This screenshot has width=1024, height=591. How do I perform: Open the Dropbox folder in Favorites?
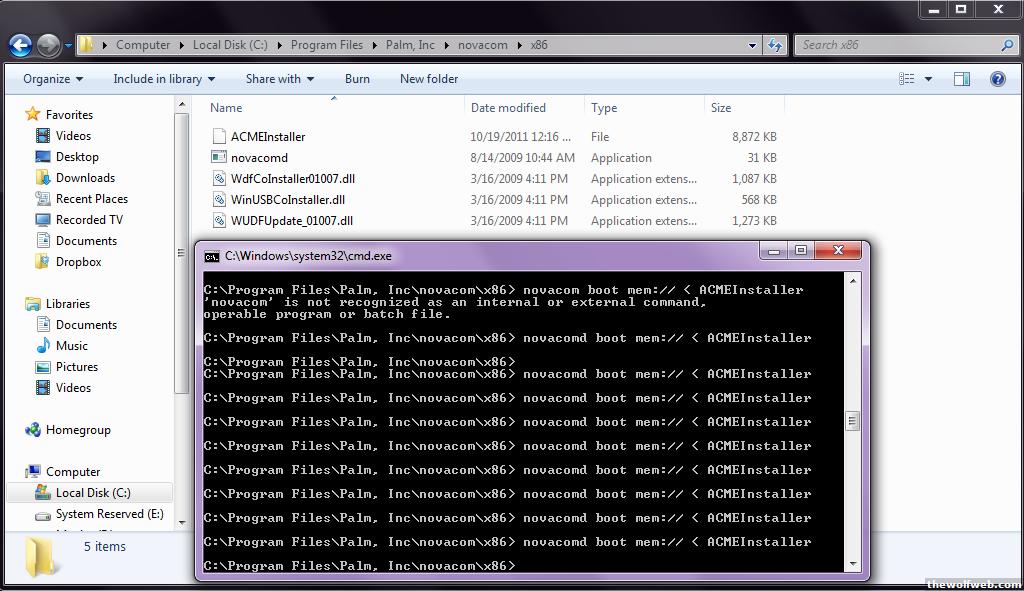coord(78,262)
